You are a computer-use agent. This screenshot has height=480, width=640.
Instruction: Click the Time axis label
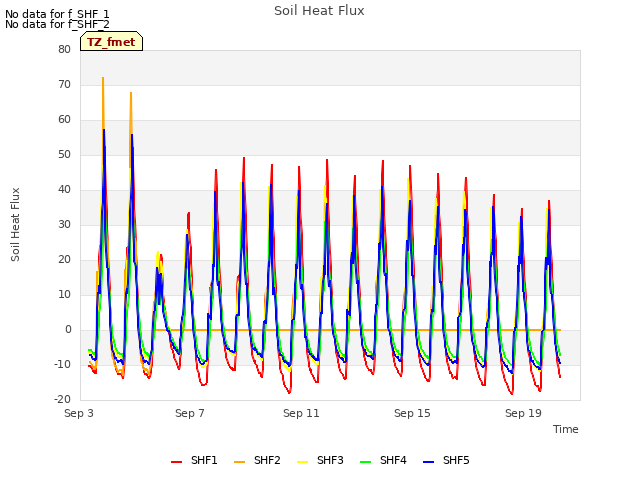[x=566, y=429]
